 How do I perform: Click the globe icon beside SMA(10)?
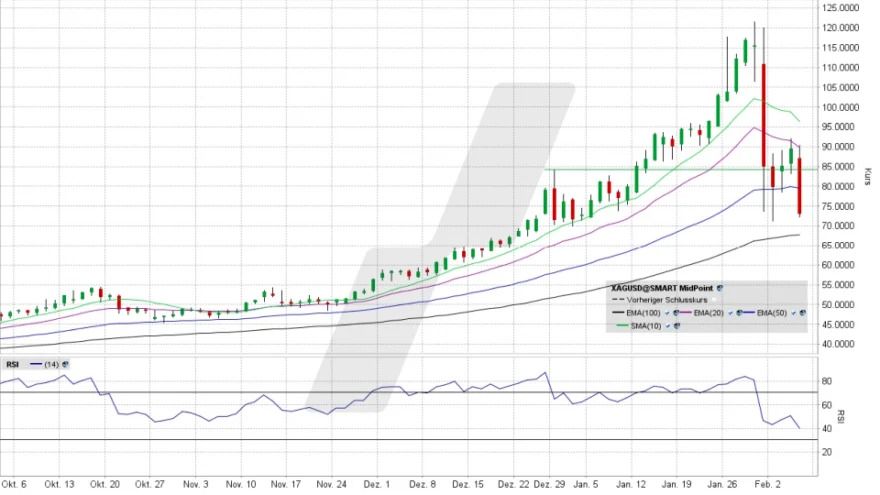(675, 325)
